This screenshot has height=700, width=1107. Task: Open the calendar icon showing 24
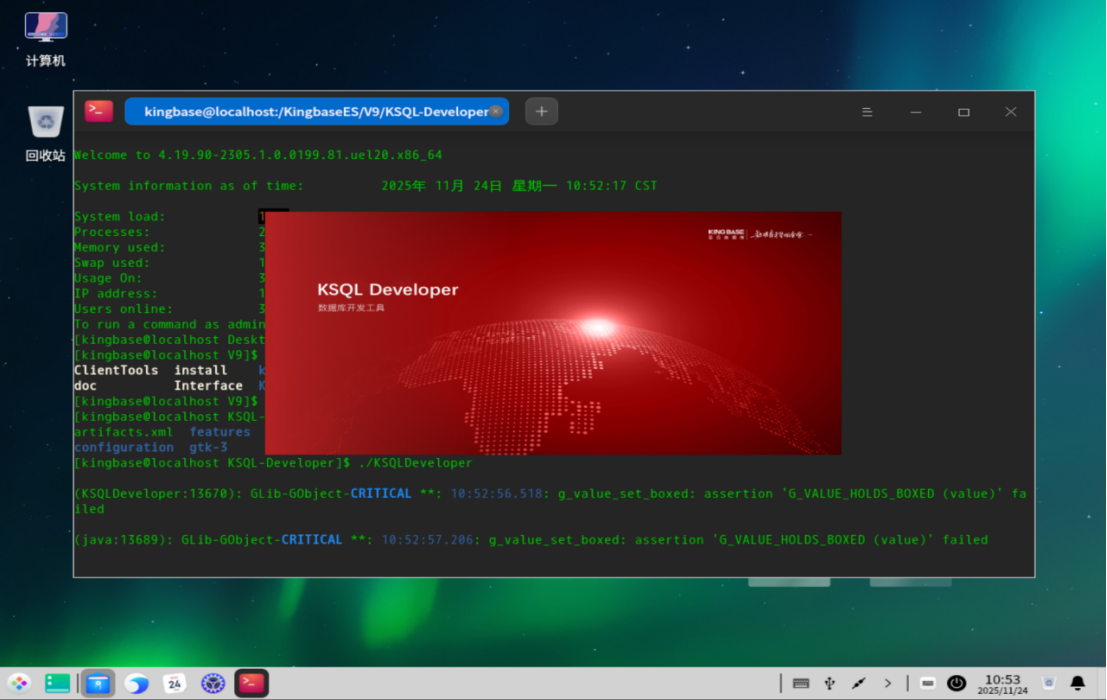tap(174, 683)
